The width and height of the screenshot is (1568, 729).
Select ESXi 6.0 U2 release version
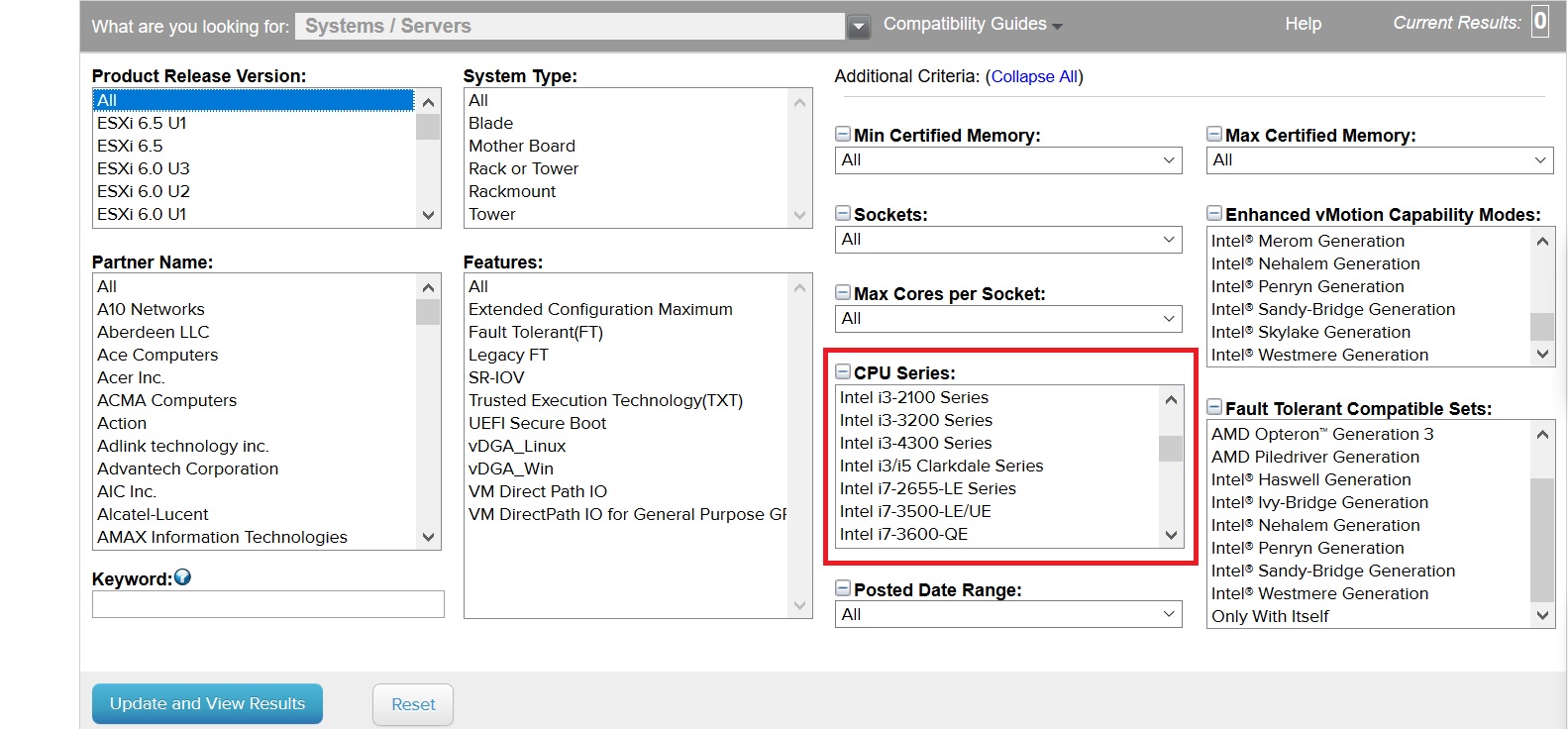coord(254,191)
